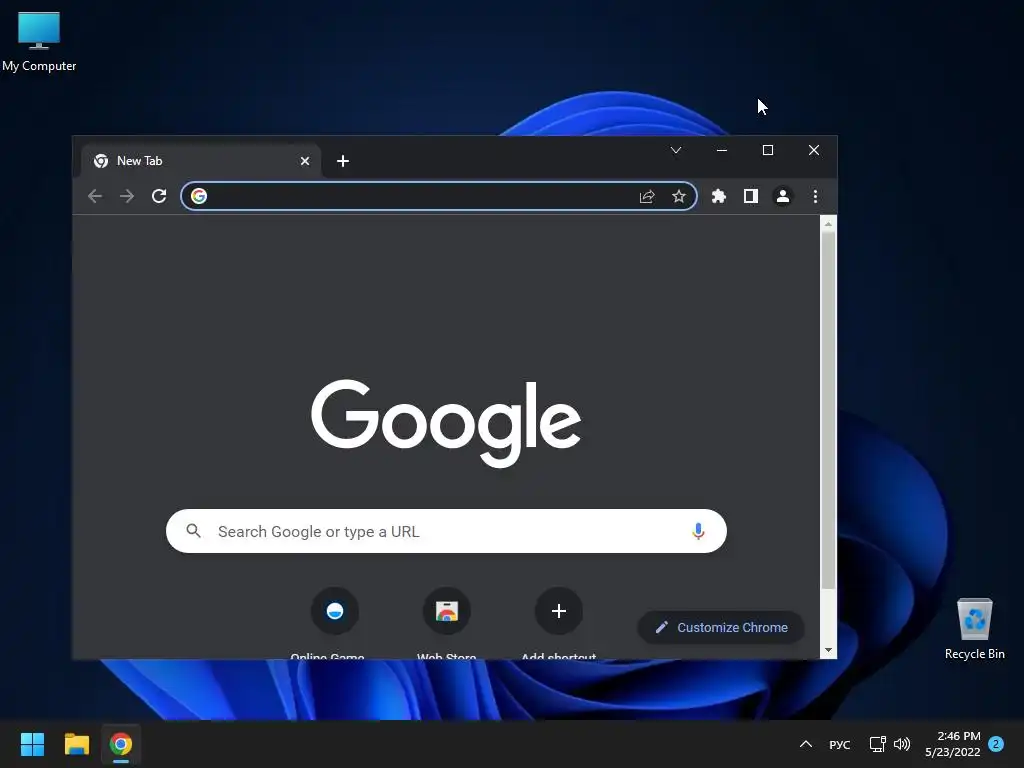
Task: Show hidden tray icons chevron
Action: pyautogui.click(x=806, y=744)
